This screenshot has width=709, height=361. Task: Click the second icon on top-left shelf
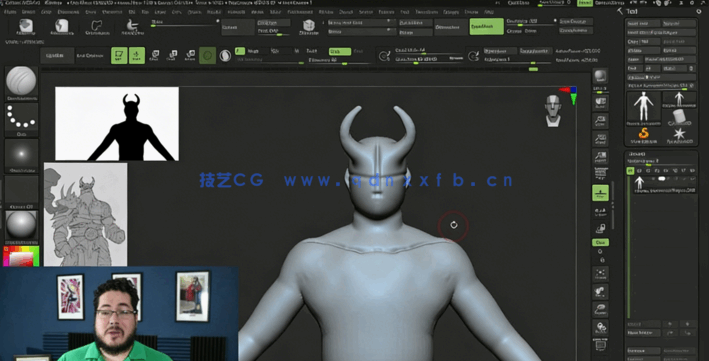click(x=61, y=27)
